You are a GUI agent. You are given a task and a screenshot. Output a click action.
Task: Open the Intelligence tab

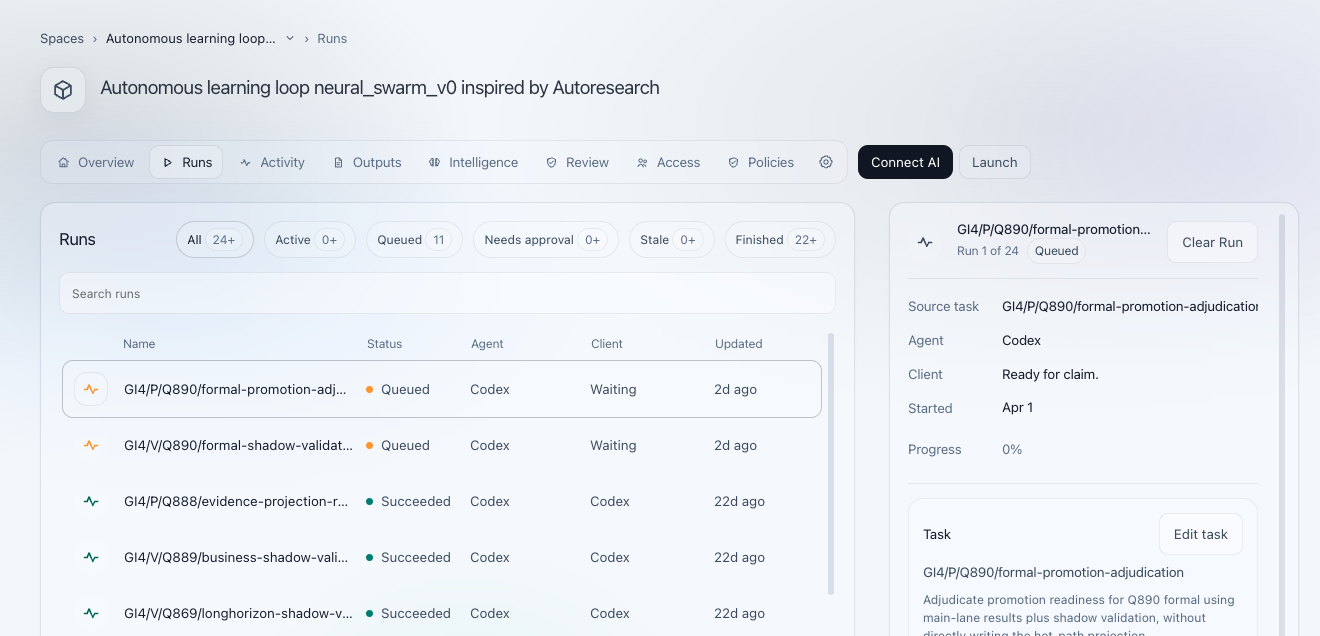(x=473, y=162)
